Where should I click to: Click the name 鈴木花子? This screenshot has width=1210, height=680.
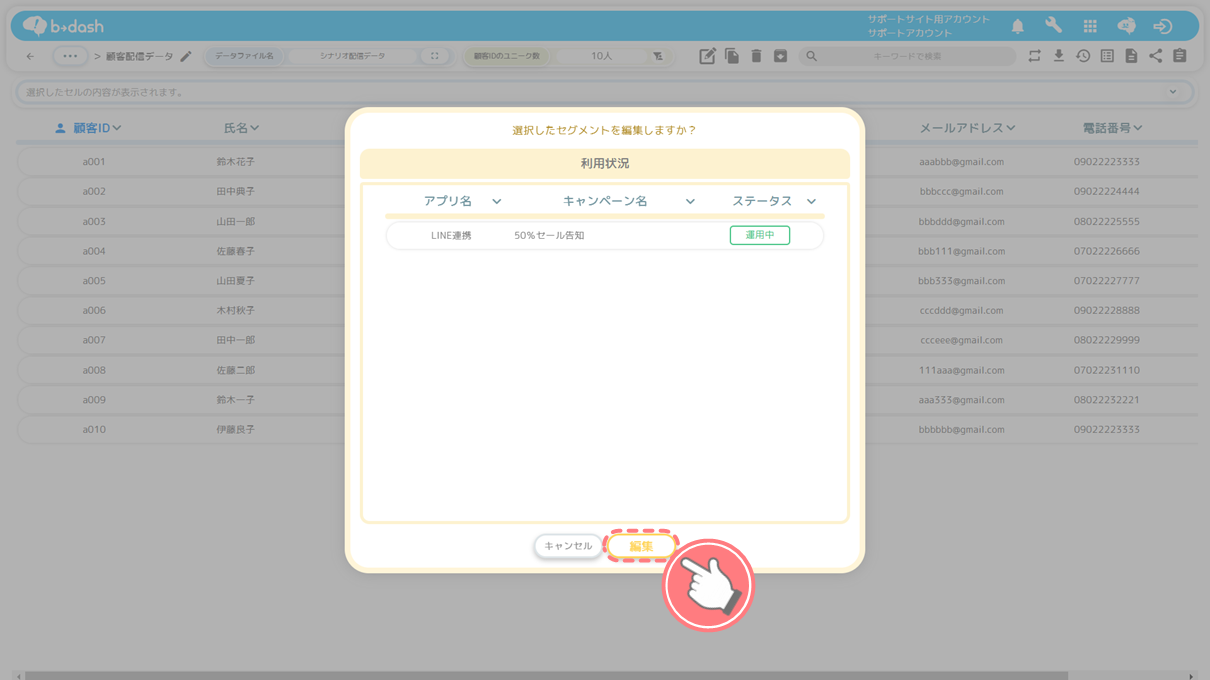(x=236, y=162)
